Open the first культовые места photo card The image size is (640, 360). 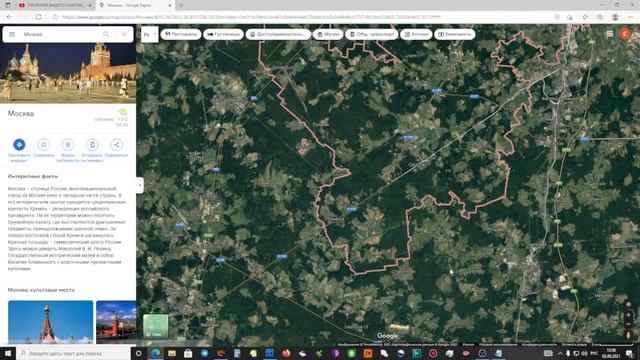[x=51, y=322]
